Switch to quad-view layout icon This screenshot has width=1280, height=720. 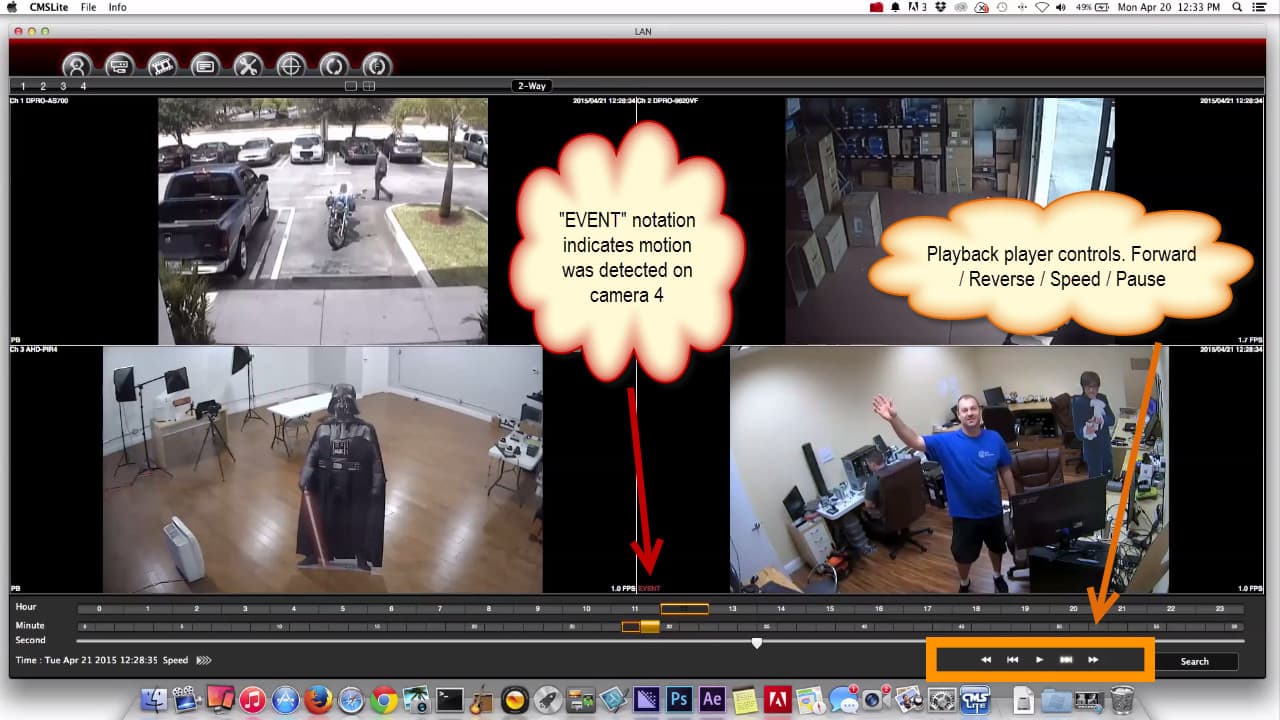(369, 86)
